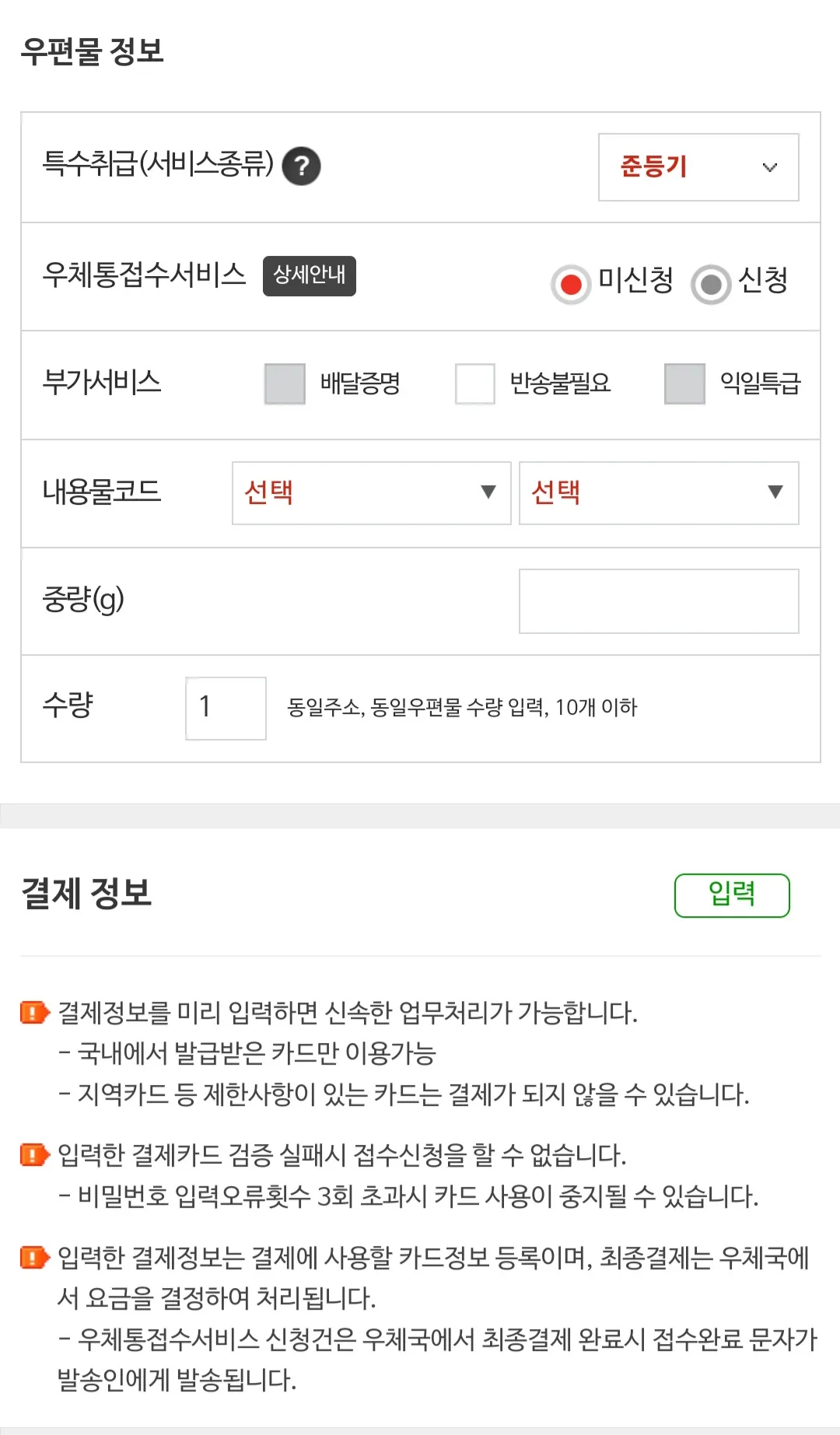The width and height of the screenshot is (840, 1435).
Task: Select 미신청 for 우체통접수서비스
Action: coord(572,283)
